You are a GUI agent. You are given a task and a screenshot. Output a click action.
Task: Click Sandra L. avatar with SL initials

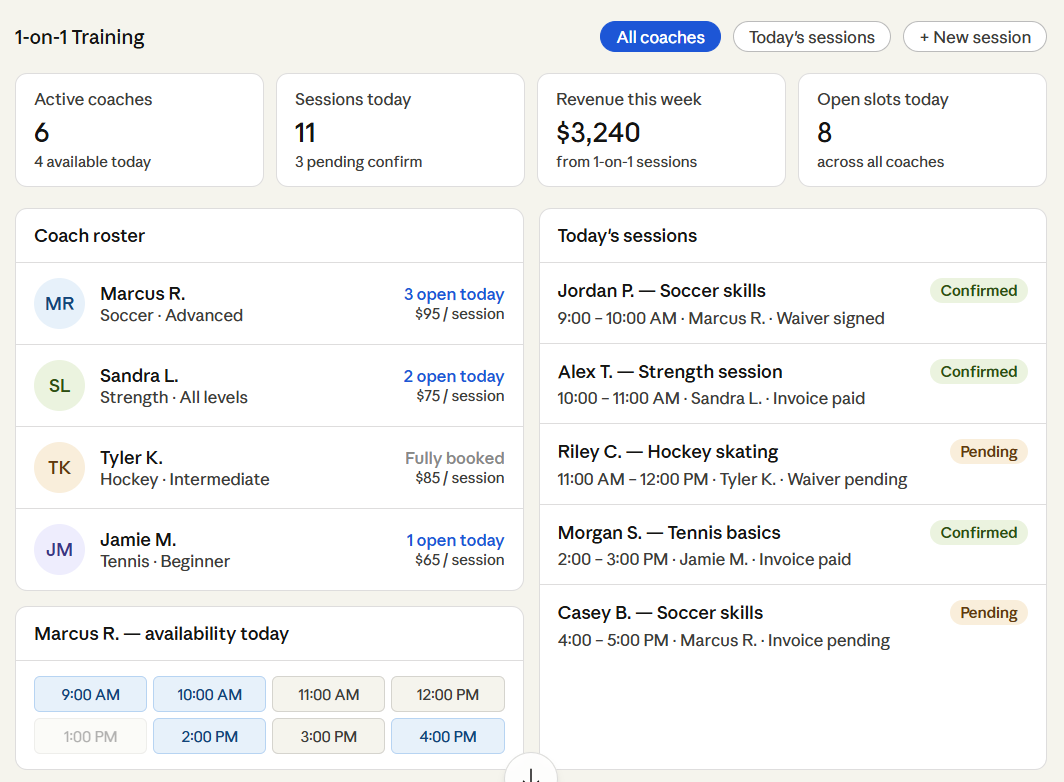59,386
